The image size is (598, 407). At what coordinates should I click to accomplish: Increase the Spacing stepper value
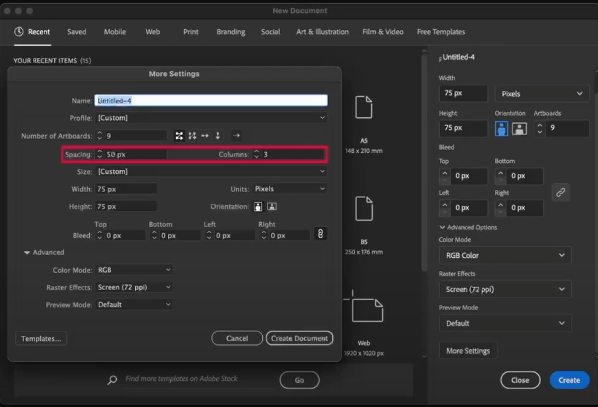tap(100, 151)
